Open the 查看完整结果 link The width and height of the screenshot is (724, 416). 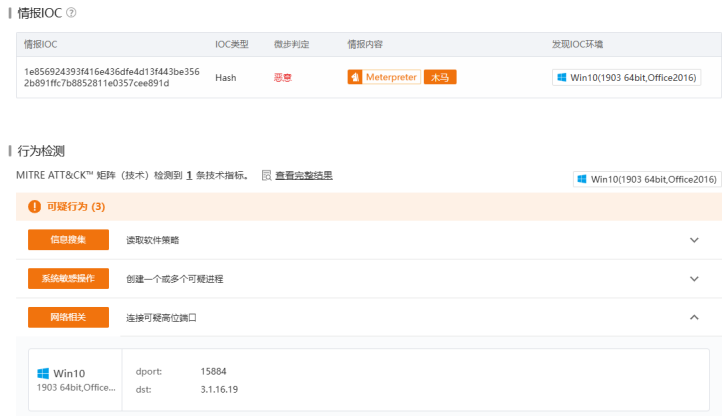click(304, 175)
